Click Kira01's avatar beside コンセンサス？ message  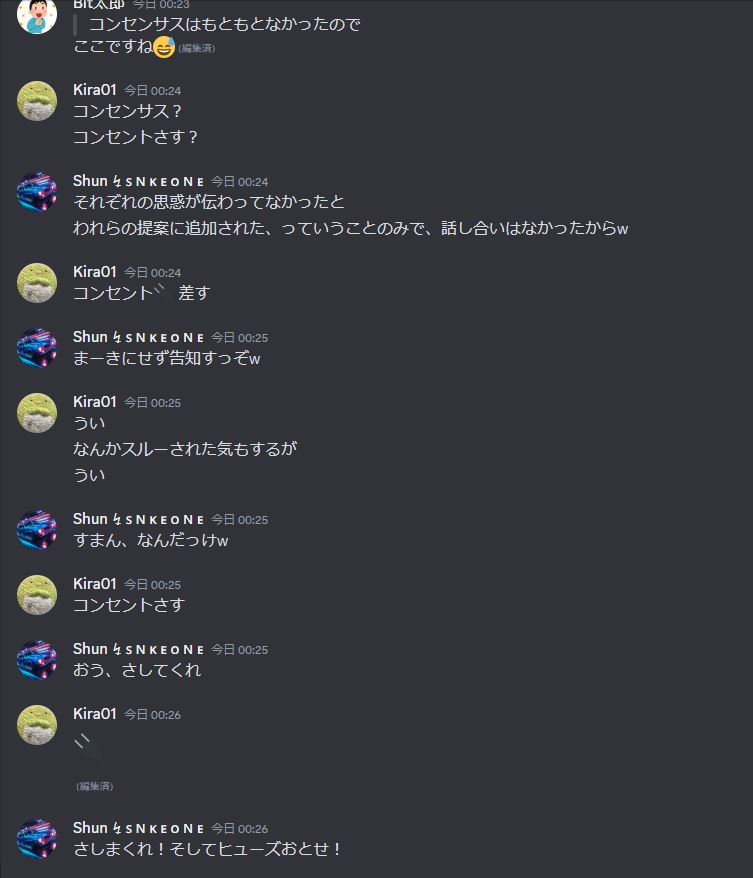click(37, 101)
